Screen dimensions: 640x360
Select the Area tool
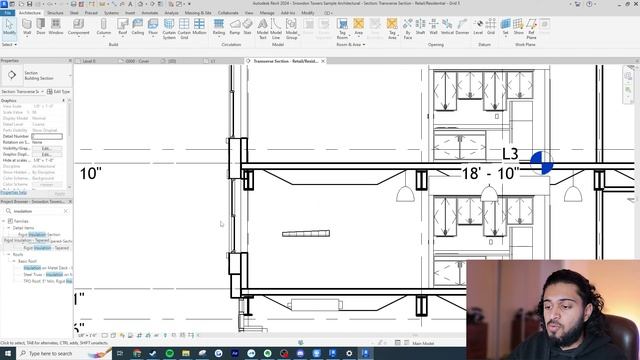(x=358, y=27)
